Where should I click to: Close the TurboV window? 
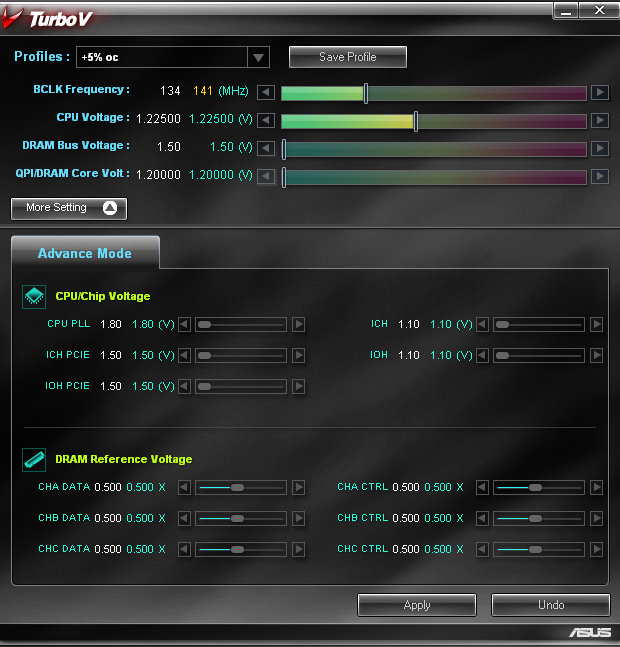[x=599, y=10]
